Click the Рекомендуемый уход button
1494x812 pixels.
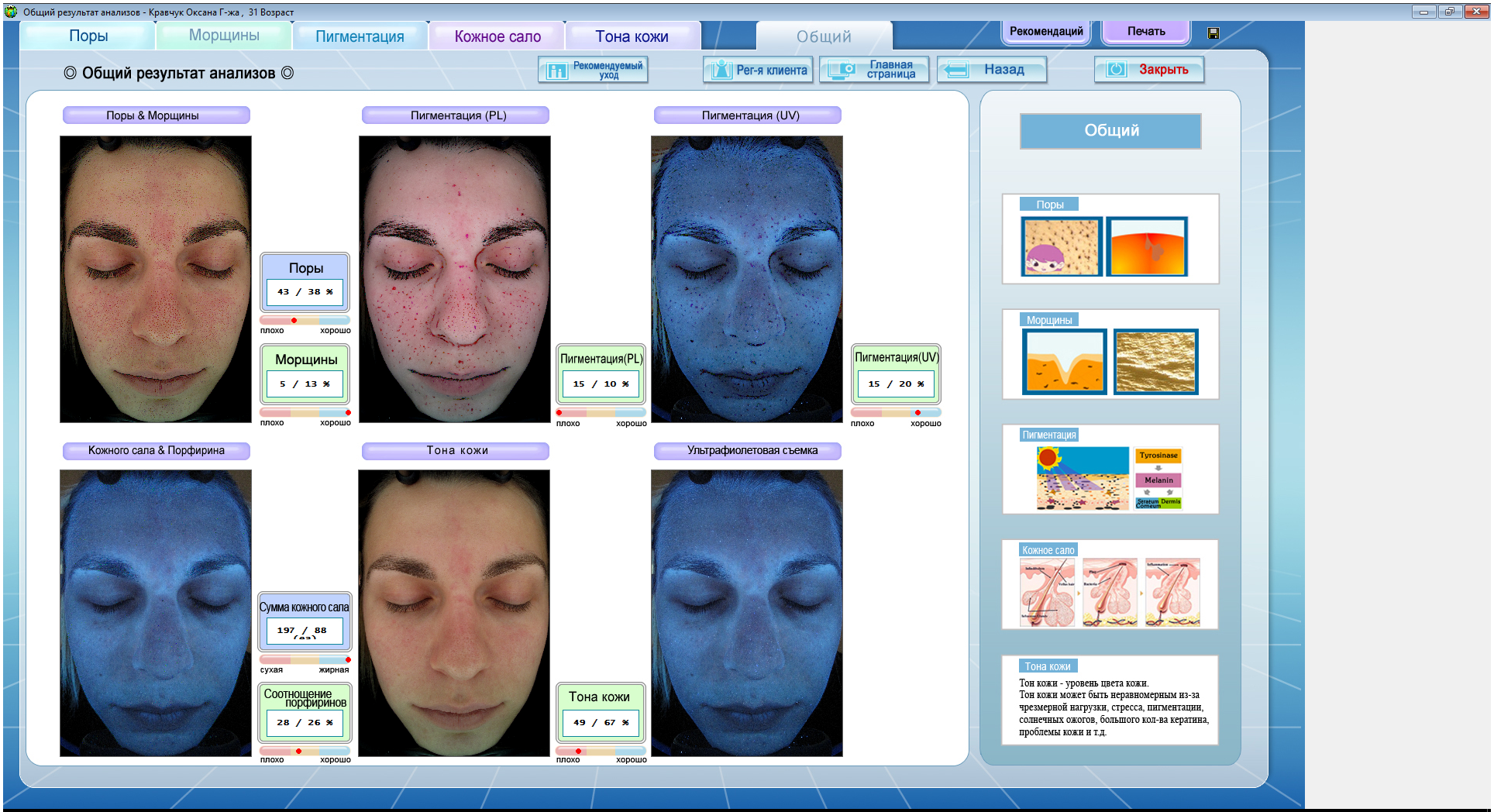[593, 70]
